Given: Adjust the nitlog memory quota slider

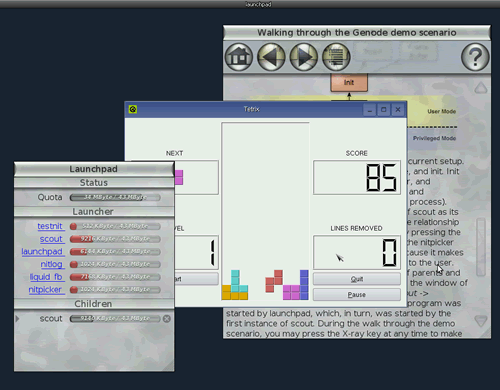Looking at the screenshot, I should click(x=115, y=264).
